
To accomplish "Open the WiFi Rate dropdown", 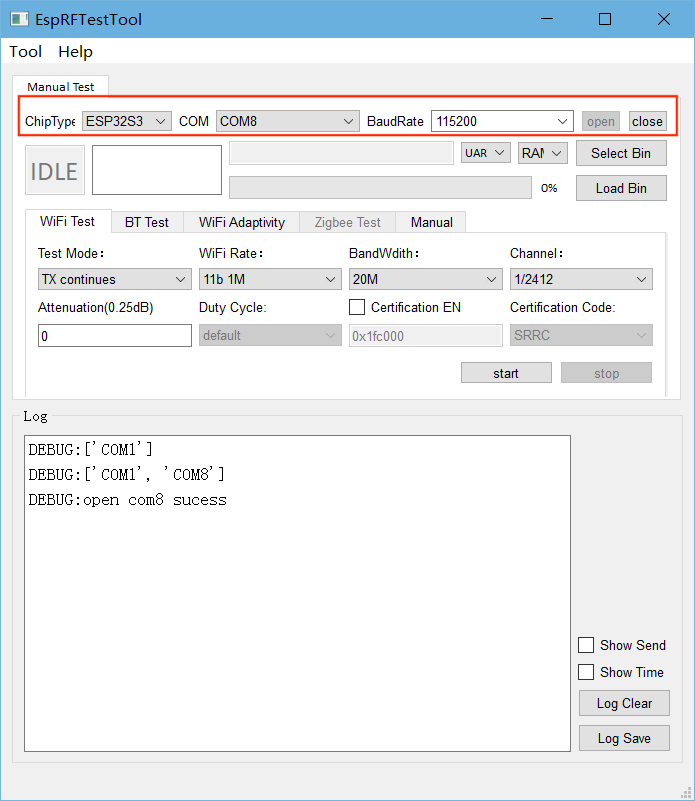I will pos(270,279).
